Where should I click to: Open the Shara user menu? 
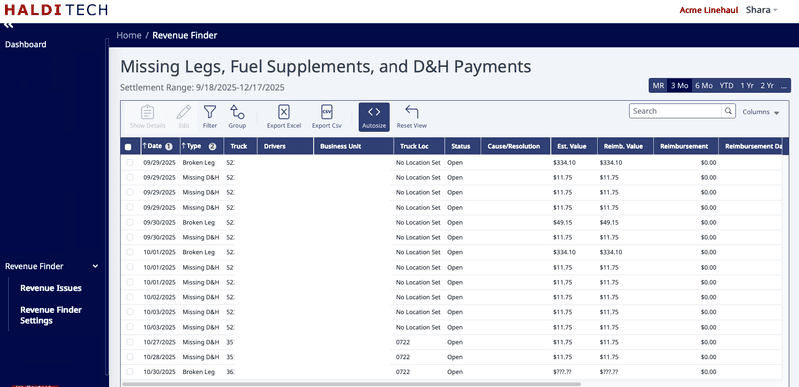(x=761, y=10)
